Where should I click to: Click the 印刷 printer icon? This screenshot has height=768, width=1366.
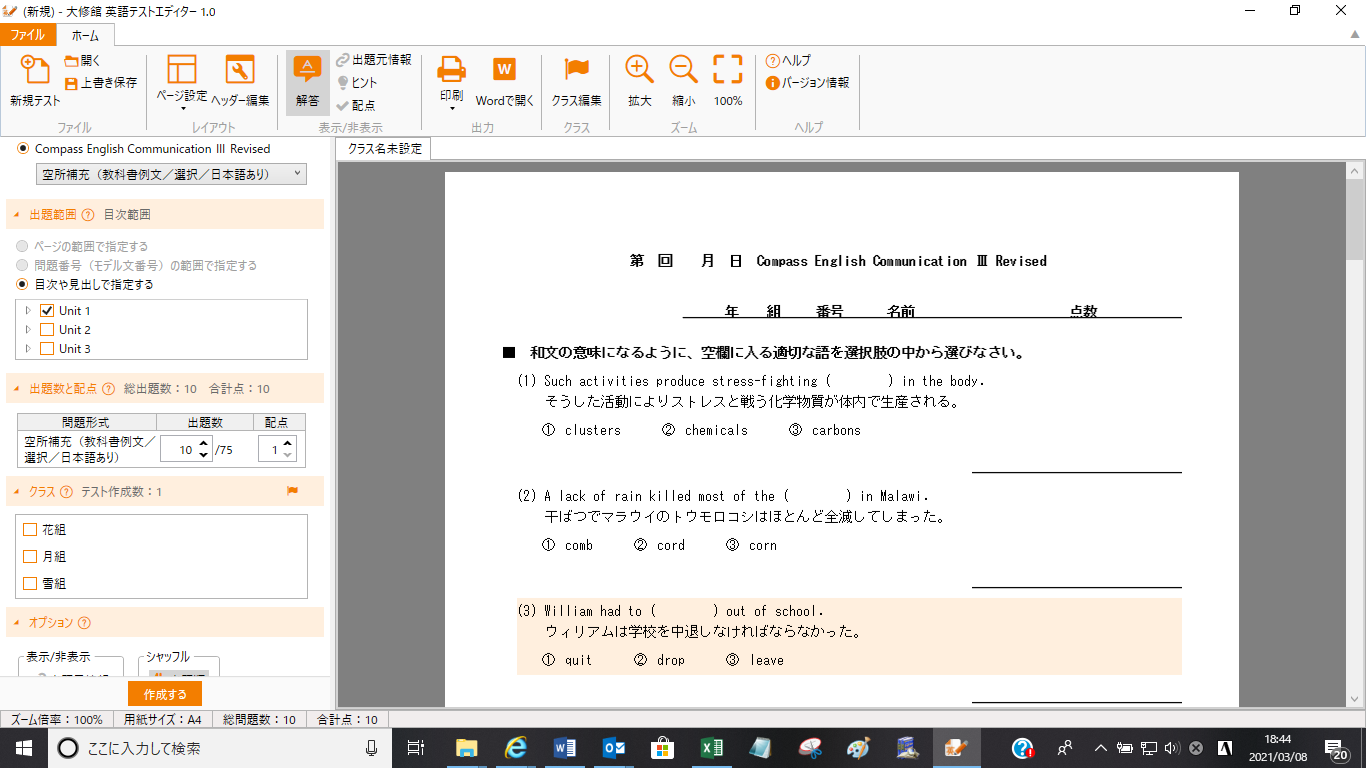tap(452, 70)
